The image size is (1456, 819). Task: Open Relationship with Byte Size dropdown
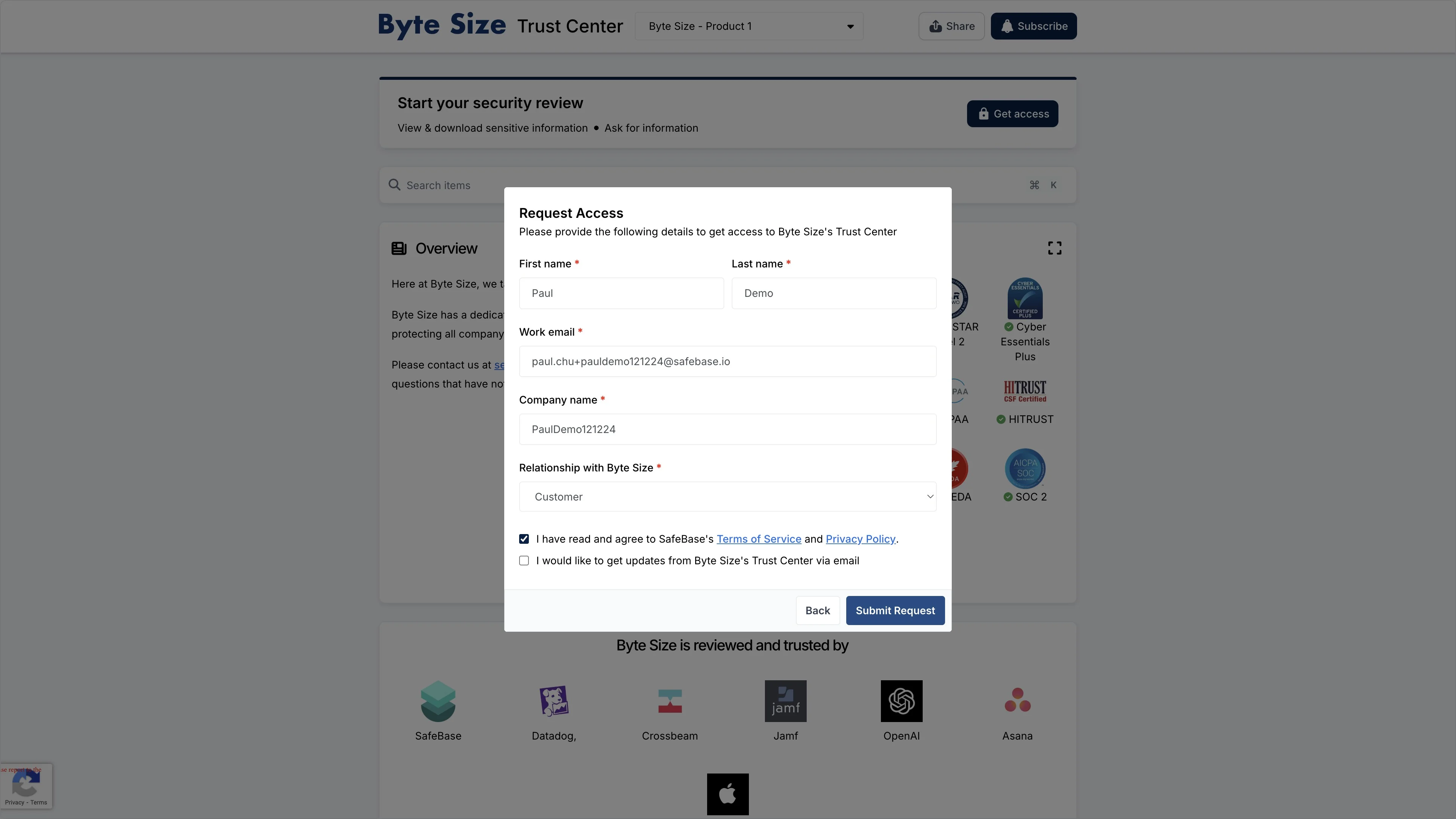727,497
